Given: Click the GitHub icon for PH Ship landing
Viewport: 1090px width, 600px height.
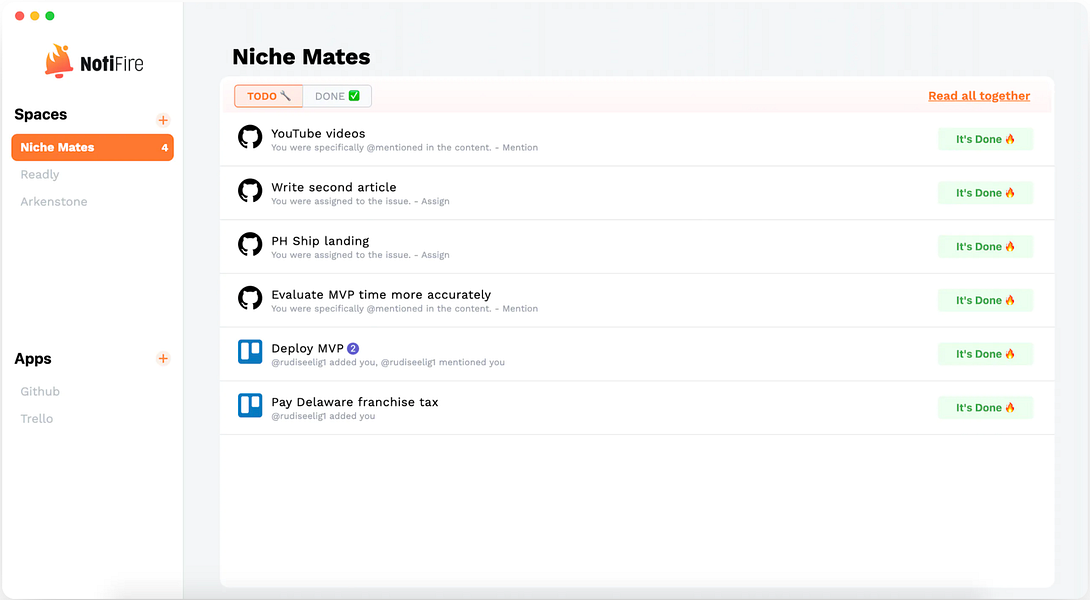Looking at the screenshot, I should 249,245.
